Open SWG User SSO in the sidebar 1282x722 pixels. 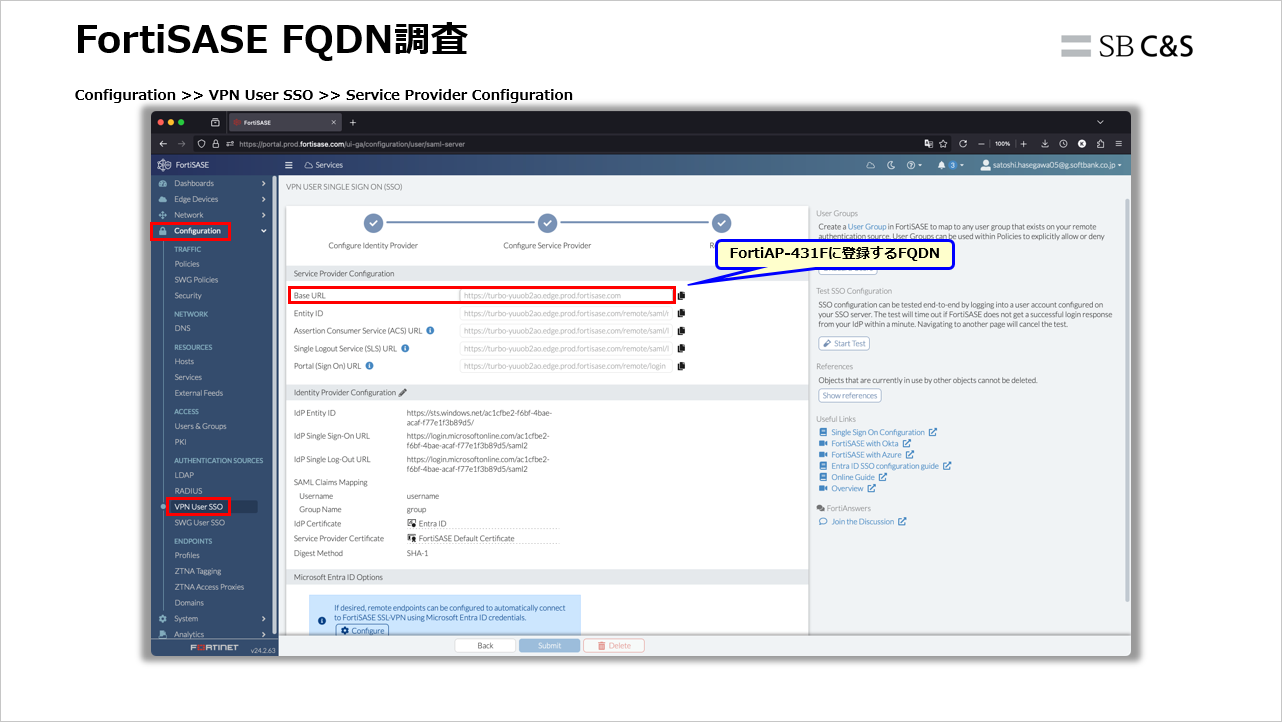200,523
